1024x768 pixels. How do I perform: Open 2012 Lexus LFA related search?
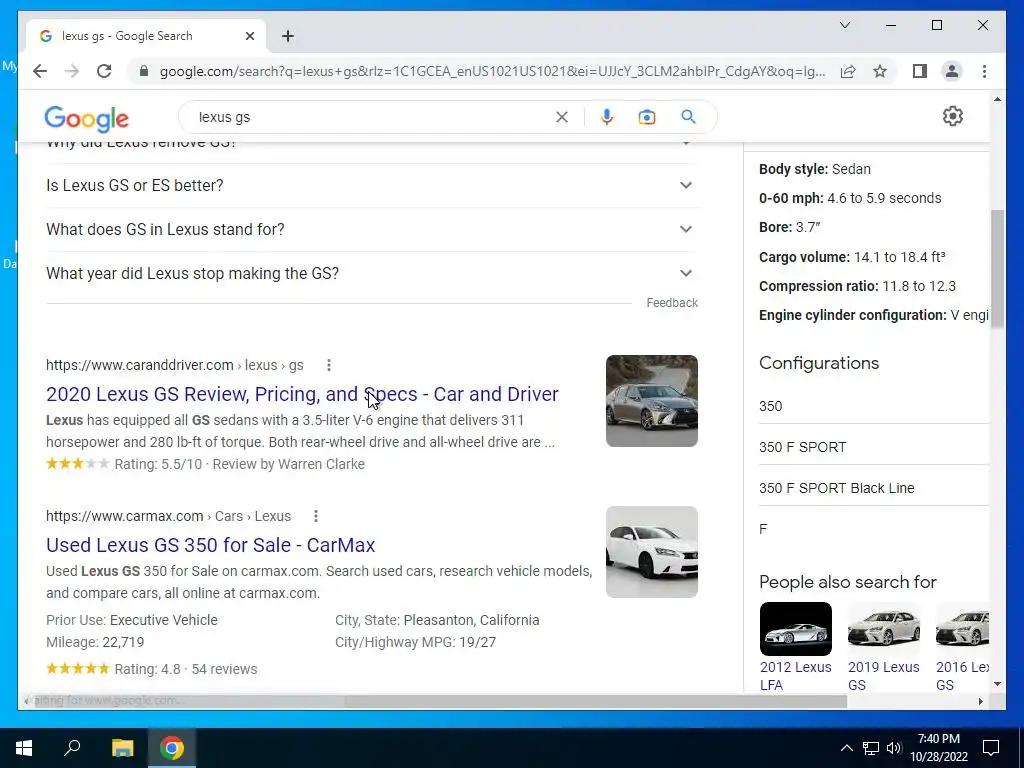(x=795, y=647)
